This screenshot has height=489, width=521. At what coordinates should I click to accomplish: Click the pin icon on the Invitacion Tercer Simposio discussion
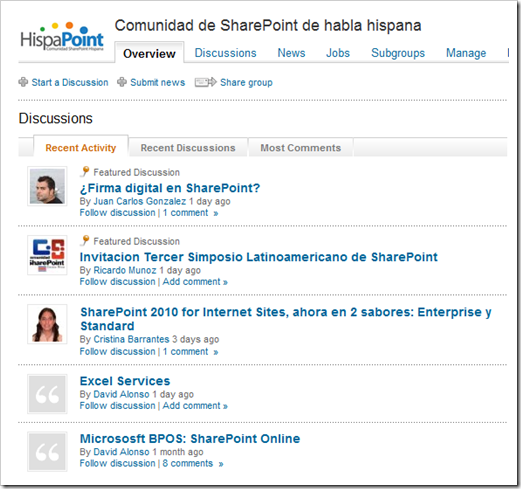pos(85,241)
